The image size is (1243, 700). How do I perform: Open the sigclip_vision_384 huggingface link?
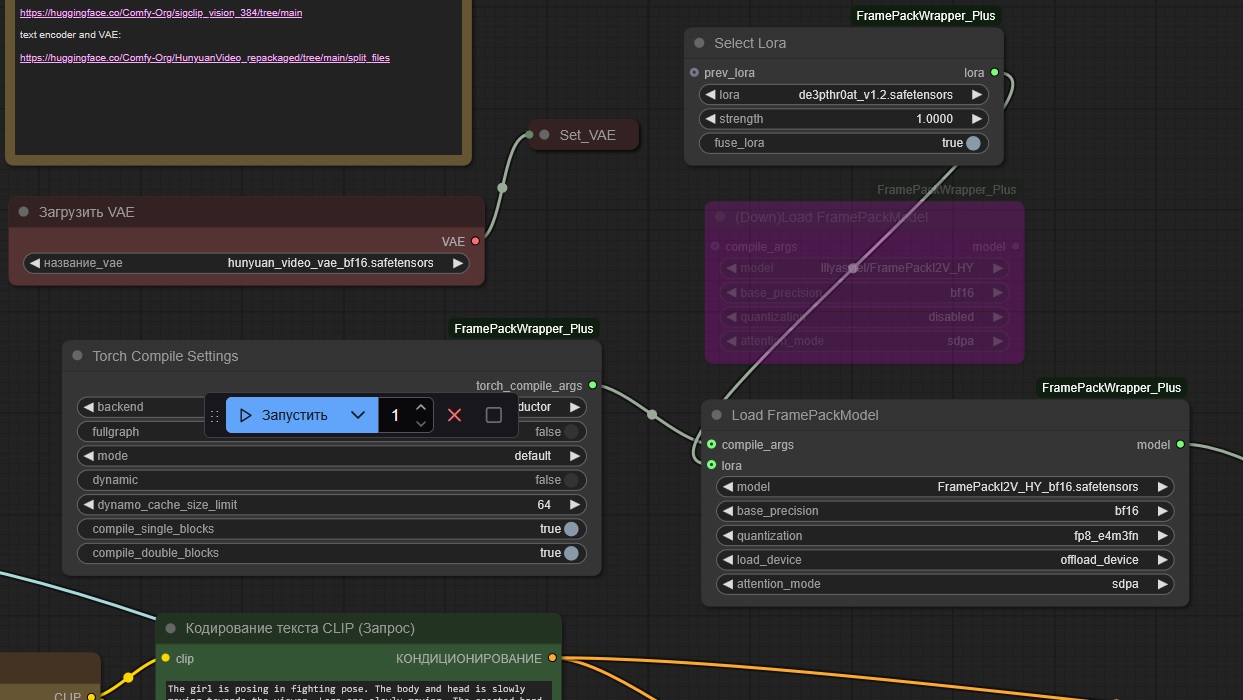[x=161, y=13]
